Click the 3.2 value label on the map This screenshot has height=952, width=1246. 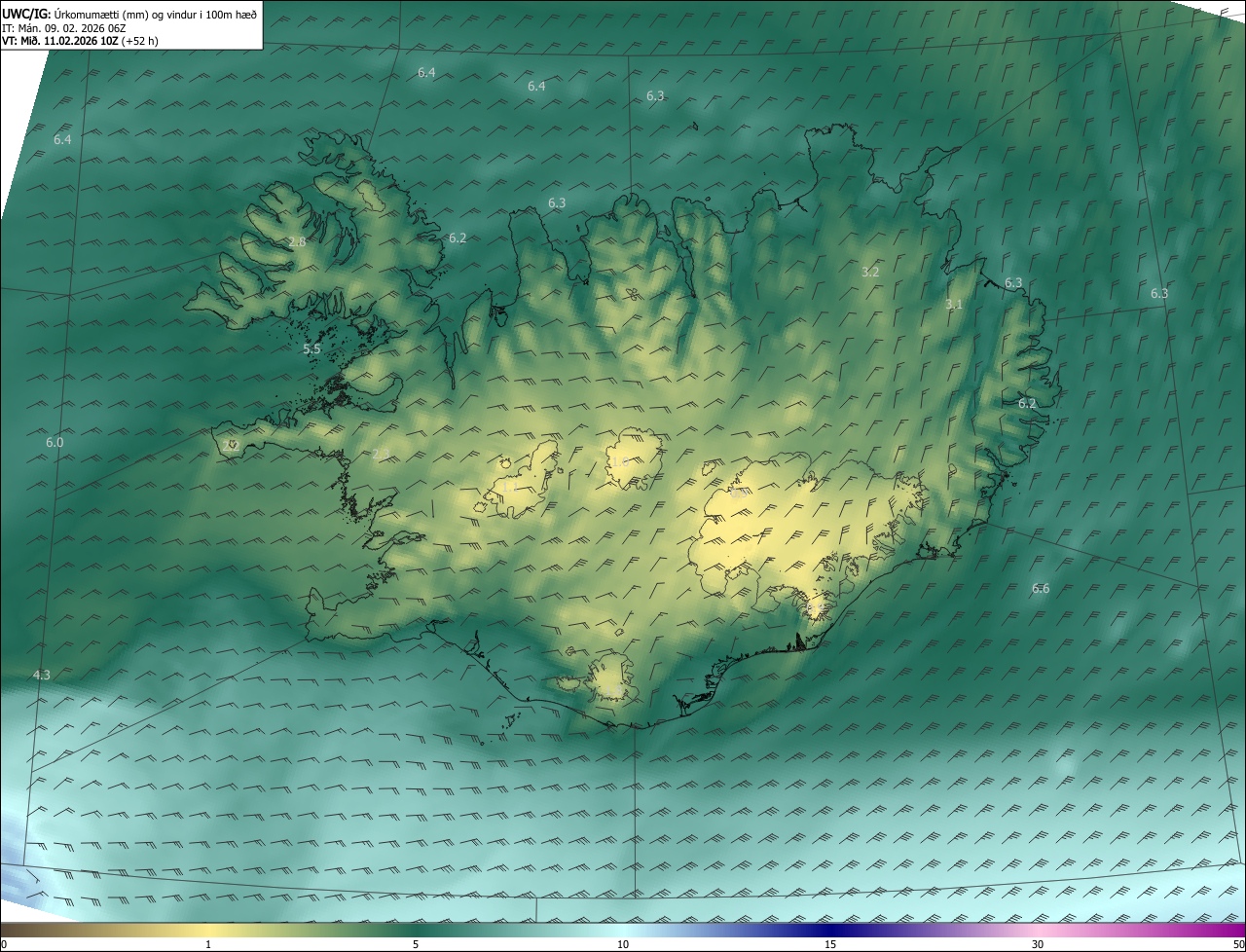[870, 272]
